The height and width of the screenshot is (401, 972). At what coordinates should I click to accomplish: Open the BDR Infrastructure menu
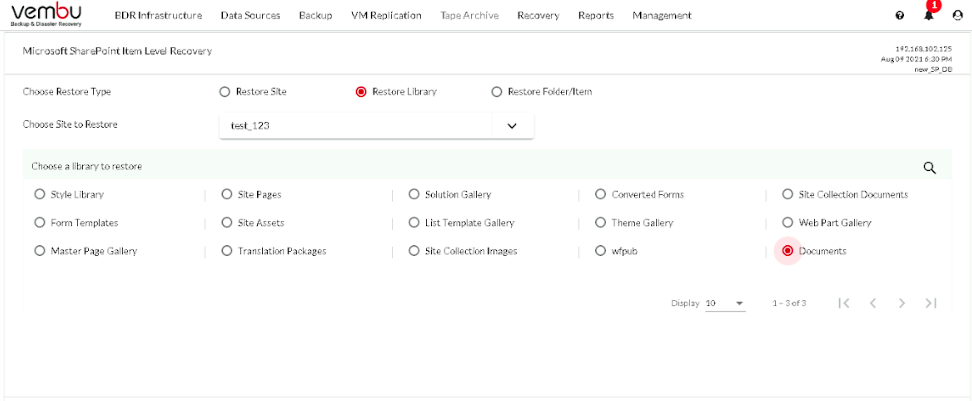158,15
